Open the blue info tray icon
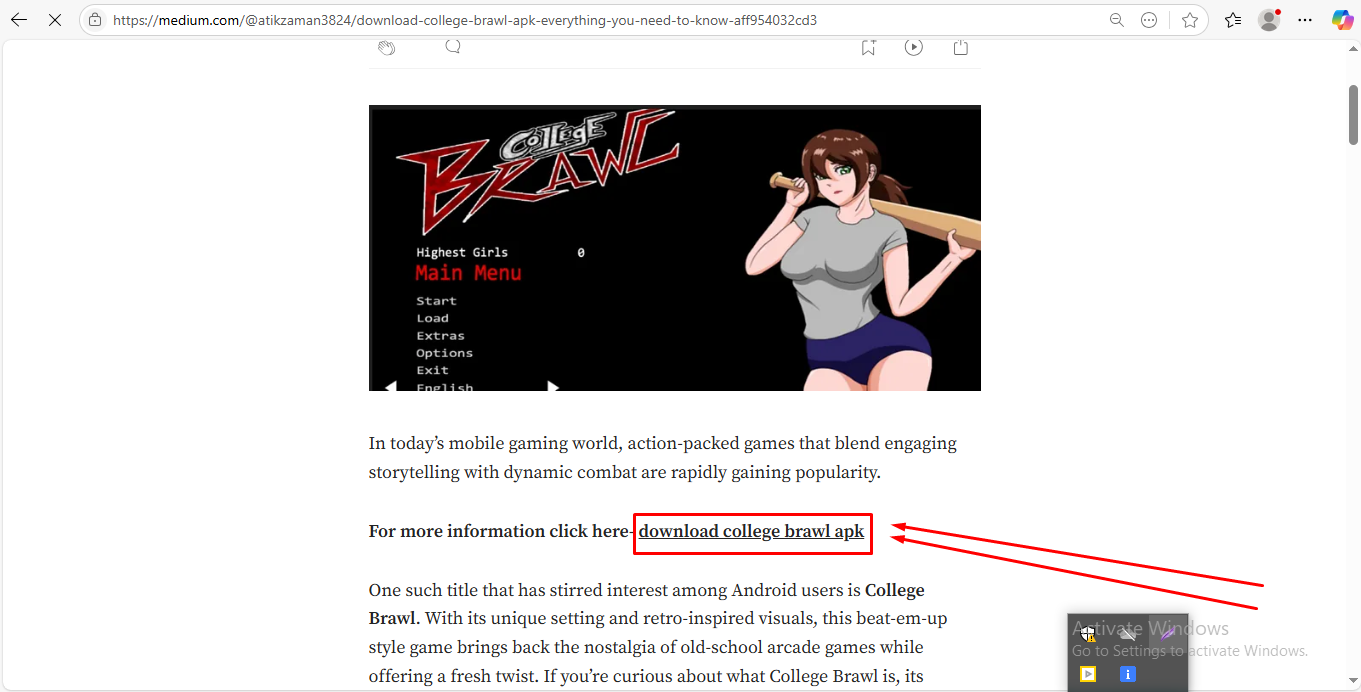The width and height of the screenshot is (1361, 692). [1128, 674]
